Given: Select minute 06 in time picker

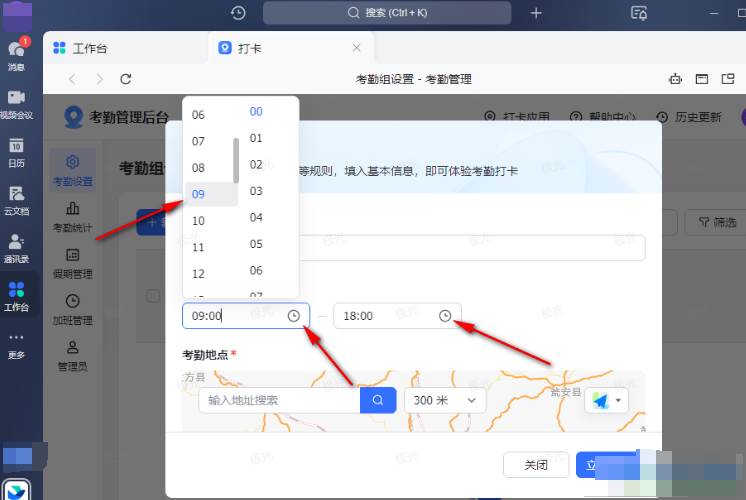Looking at the screenshot, I should (x=256, y=271).
